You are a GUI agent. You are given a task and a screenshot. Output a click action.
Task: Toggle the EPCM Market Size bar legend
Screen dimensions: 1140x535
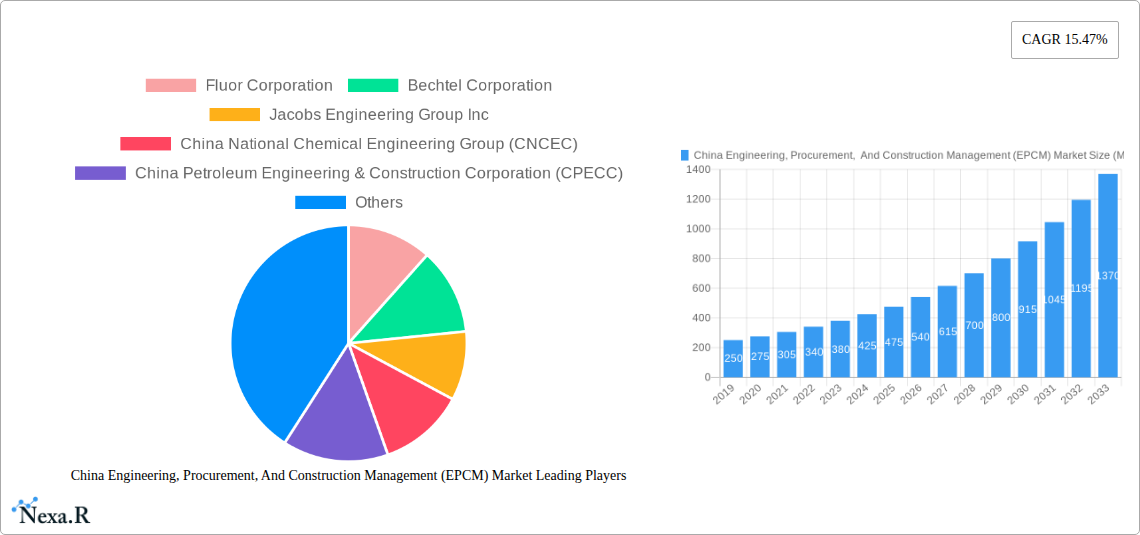900,155
